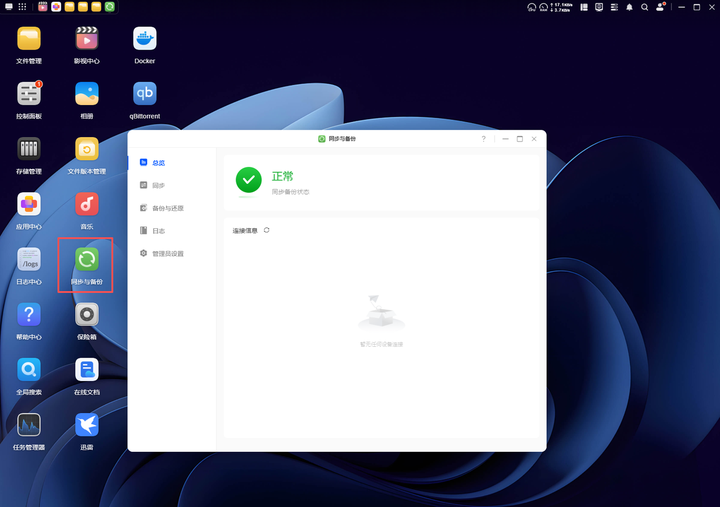Click the help question mark in 同步与备份 window
Viewport: 720px width, 507px height.
point(484,139)
